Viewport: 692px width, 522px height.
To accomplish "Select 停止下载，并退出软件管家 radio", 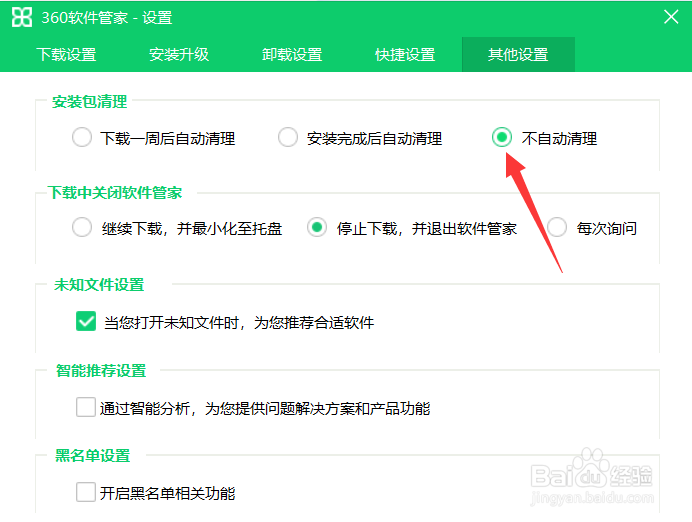I will click(x=317, y=227).
